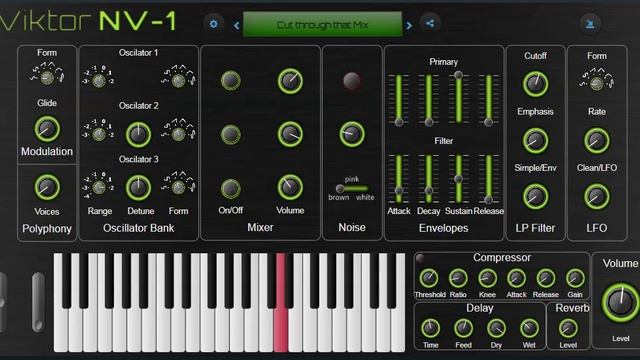This screenshot has width=640, height=360.
Task: Click Oscillator 1 waveform Form knob
Action: pyautogui.click(x=178, y=80)
